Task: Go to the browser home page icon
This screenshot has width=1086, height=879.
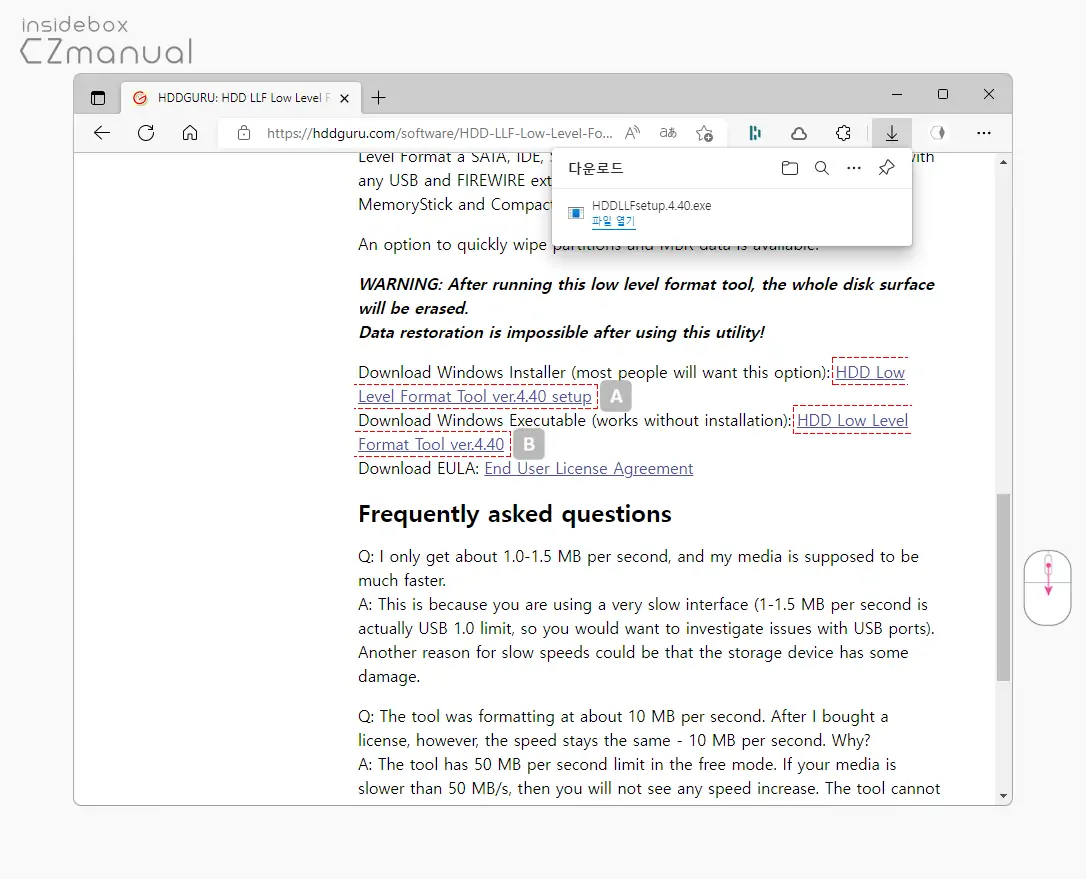Action: coord(190,133)
